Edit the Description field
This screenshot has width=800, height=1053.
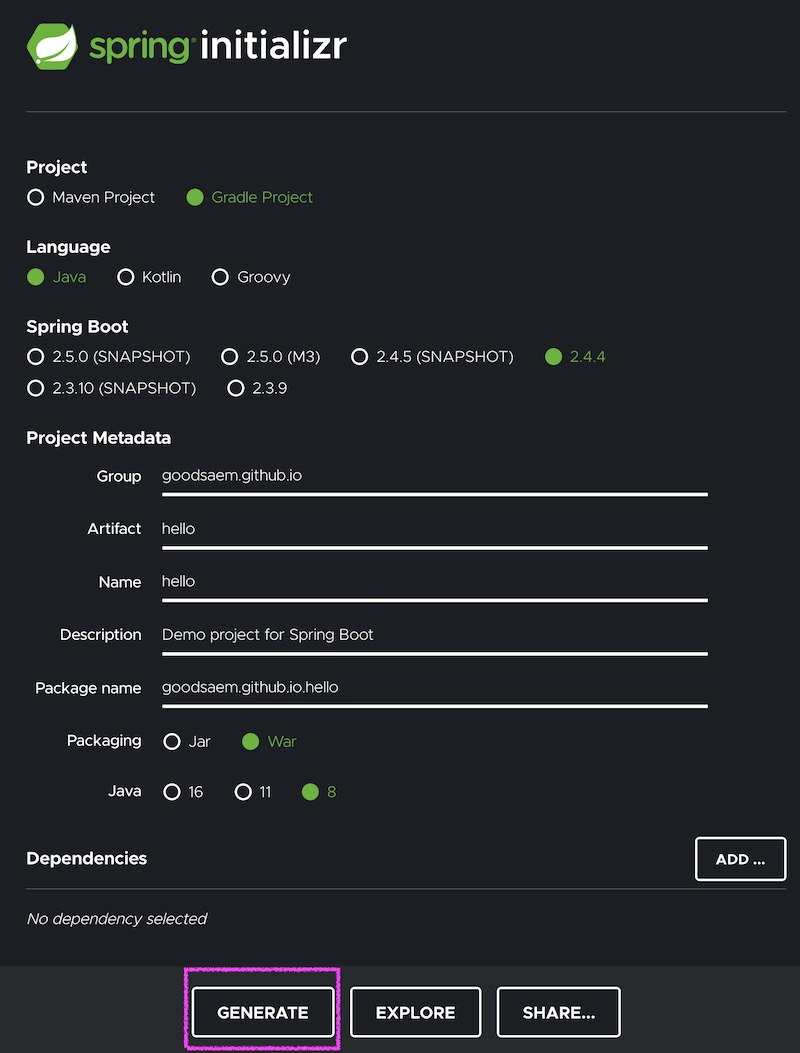435,637
